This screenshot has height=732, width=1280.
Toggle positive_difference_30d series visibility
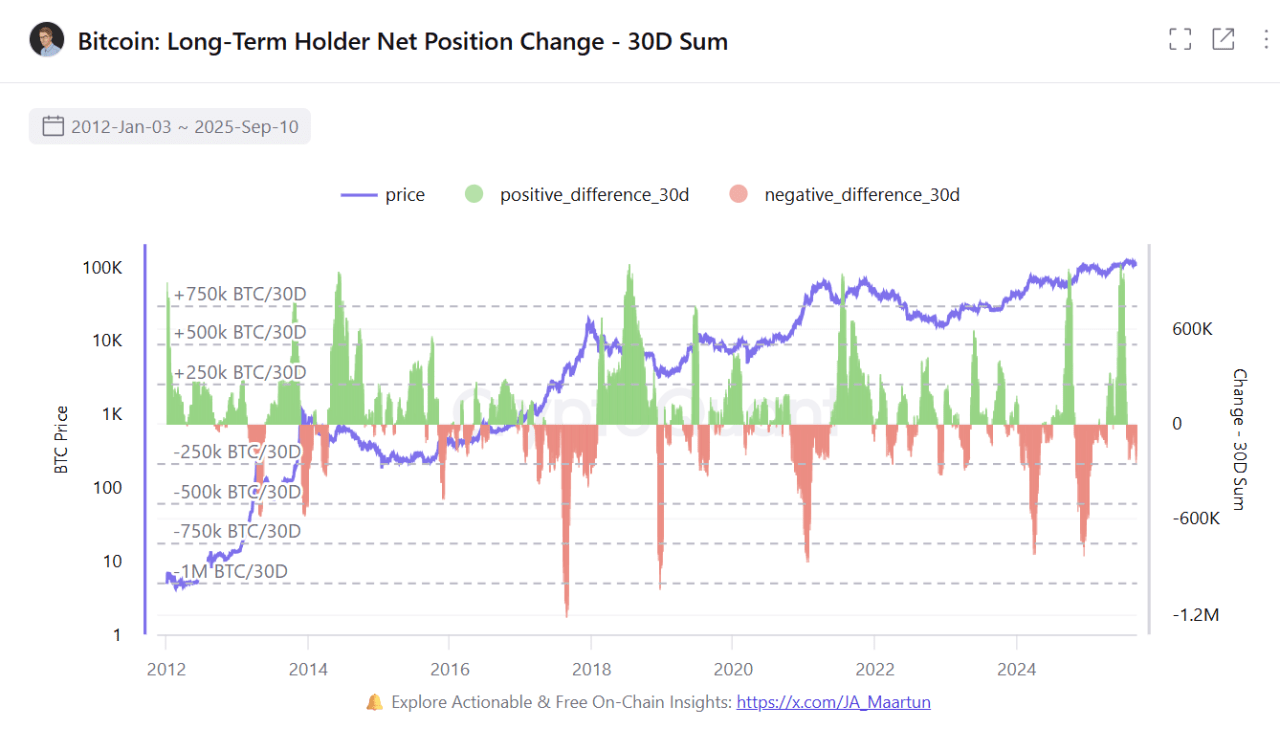(594, 195)
